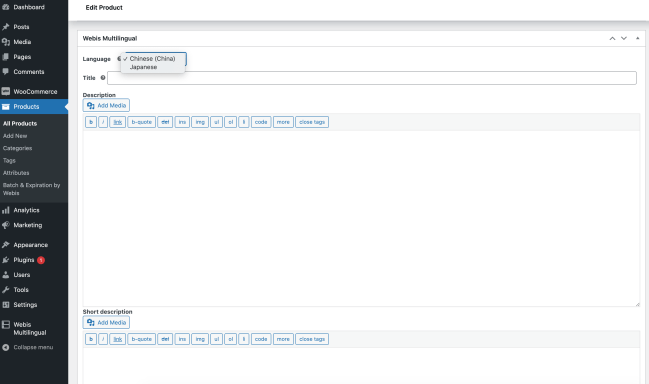This screenshot has width=649, height=384.
Task: Click the Tools wrench icon
Action: [6, 290]
